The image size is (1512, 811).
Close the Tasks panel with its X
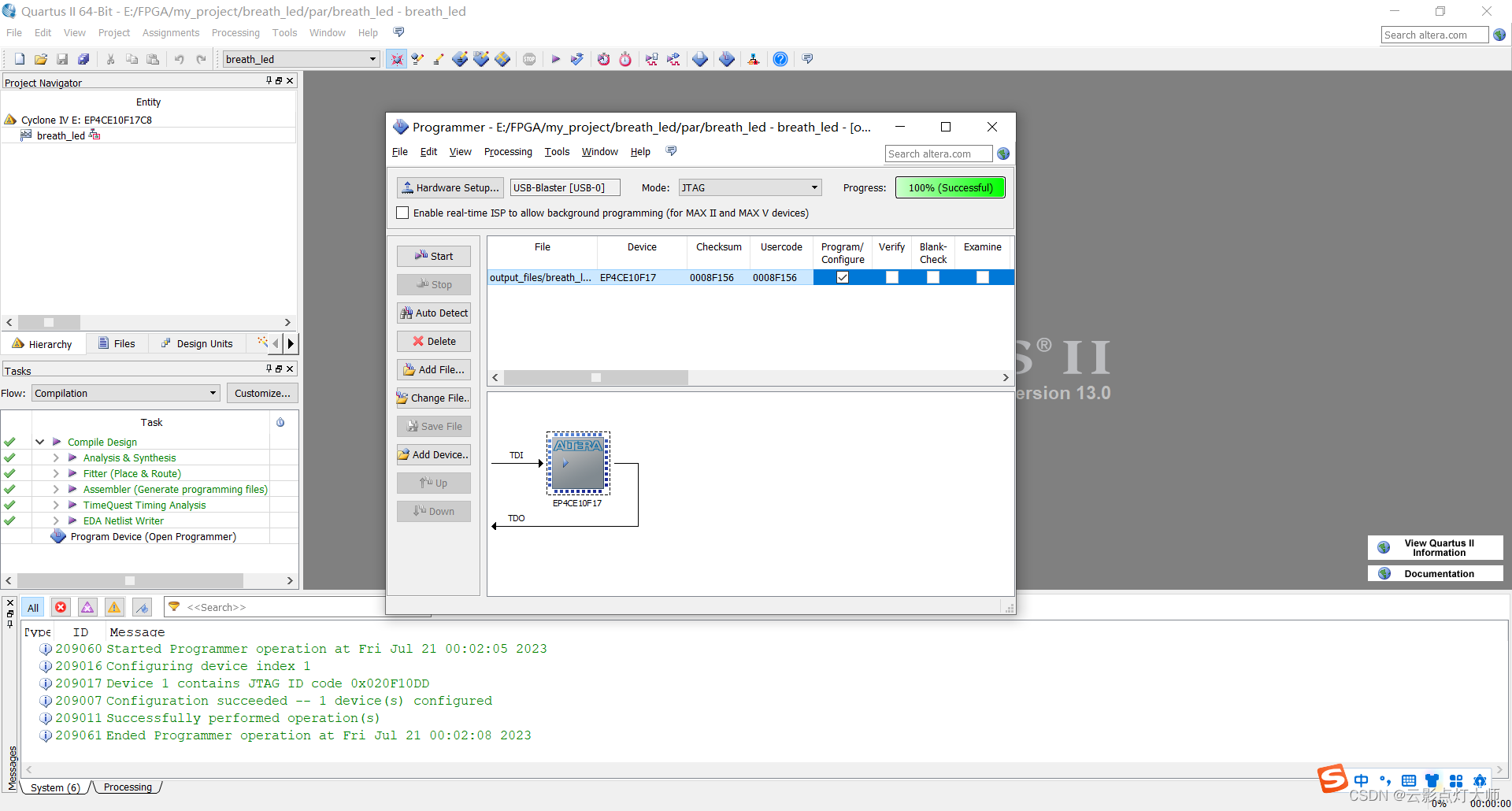[x=290, y=368]
